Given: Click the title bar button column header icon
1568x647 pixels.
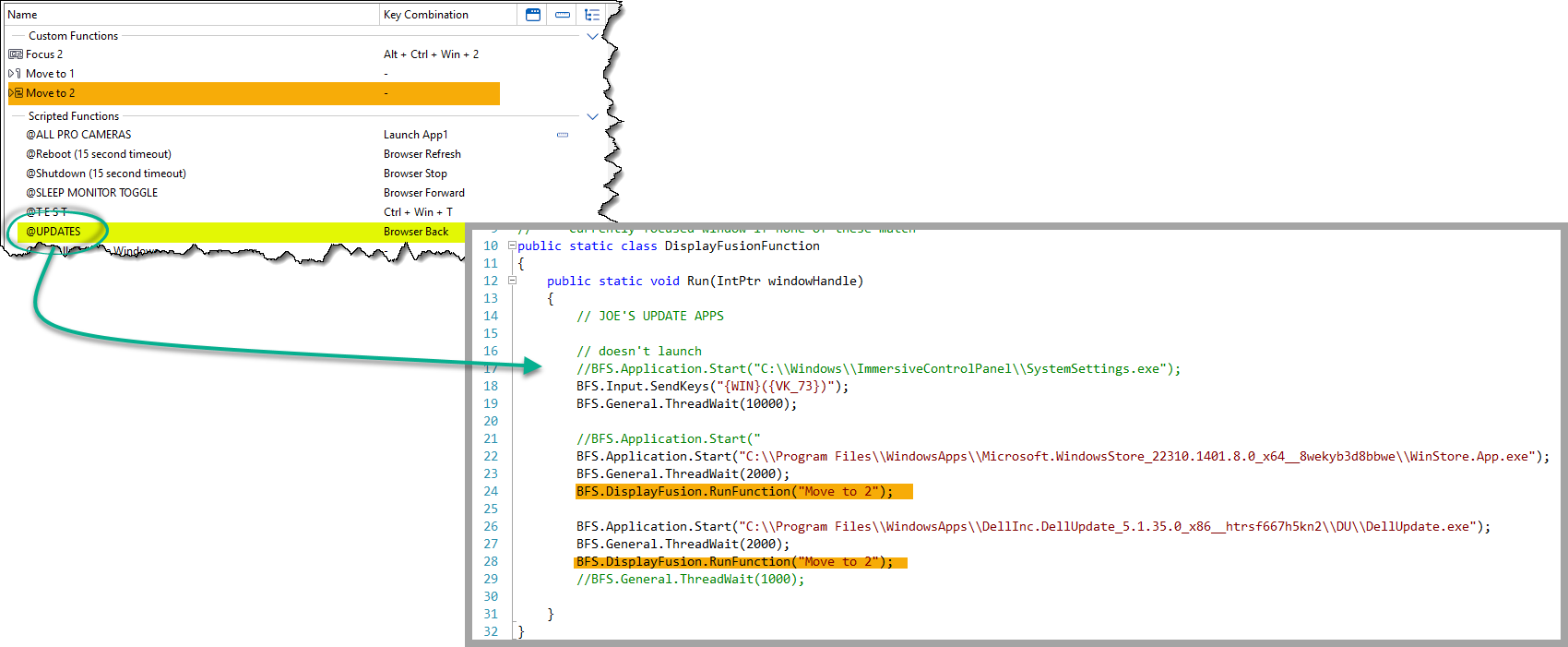Looking at the screenshot, I should [533, 15].
